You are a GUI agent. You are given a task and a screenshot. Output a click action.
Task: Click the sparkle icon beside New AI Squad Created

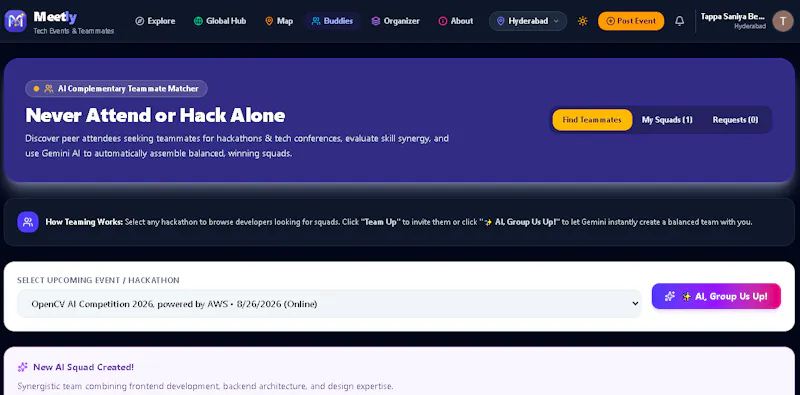(22, 367)
